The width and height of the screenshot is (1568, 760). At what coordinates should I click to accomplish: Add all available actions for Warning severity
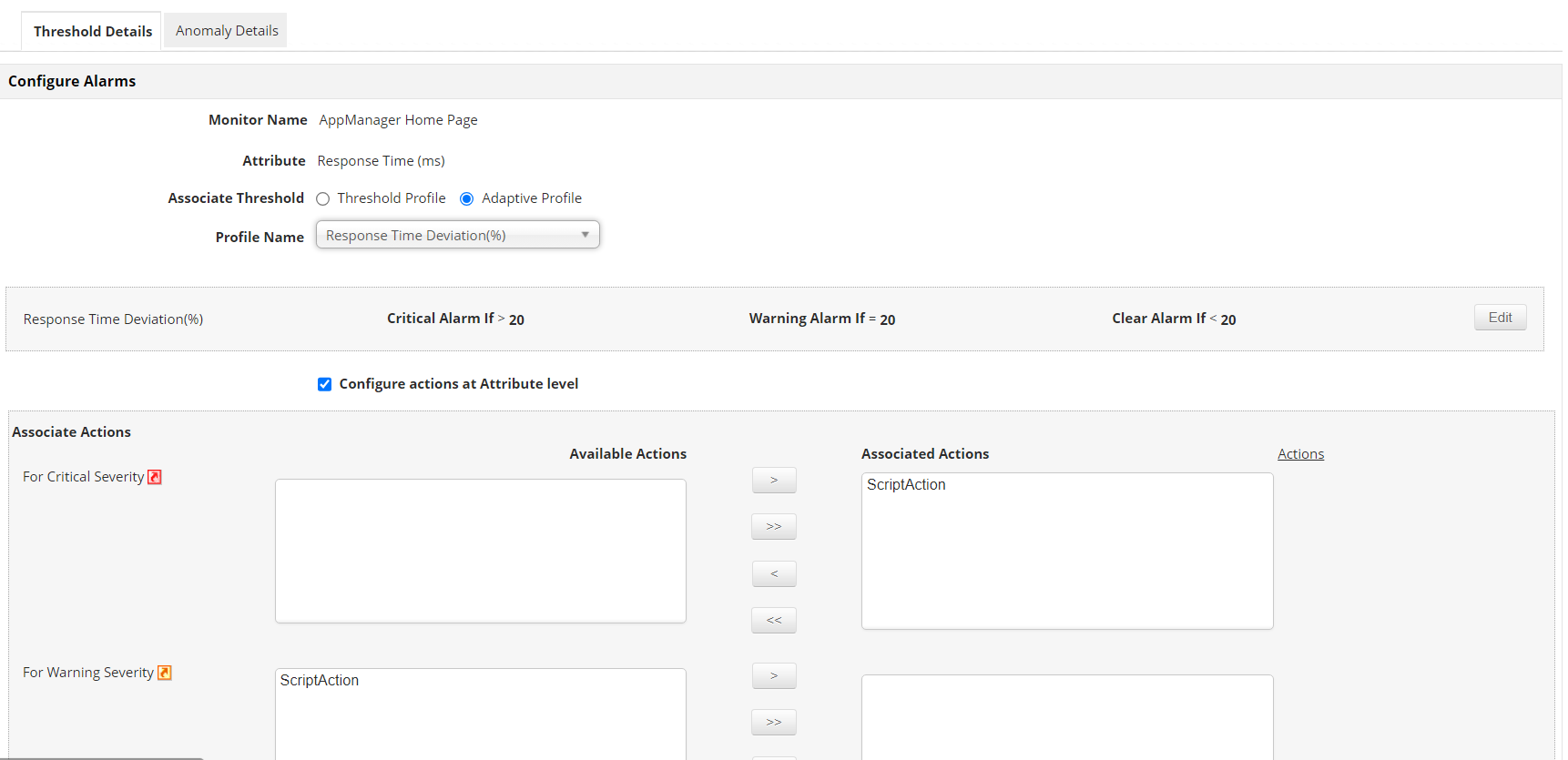(x=774, y=723)
